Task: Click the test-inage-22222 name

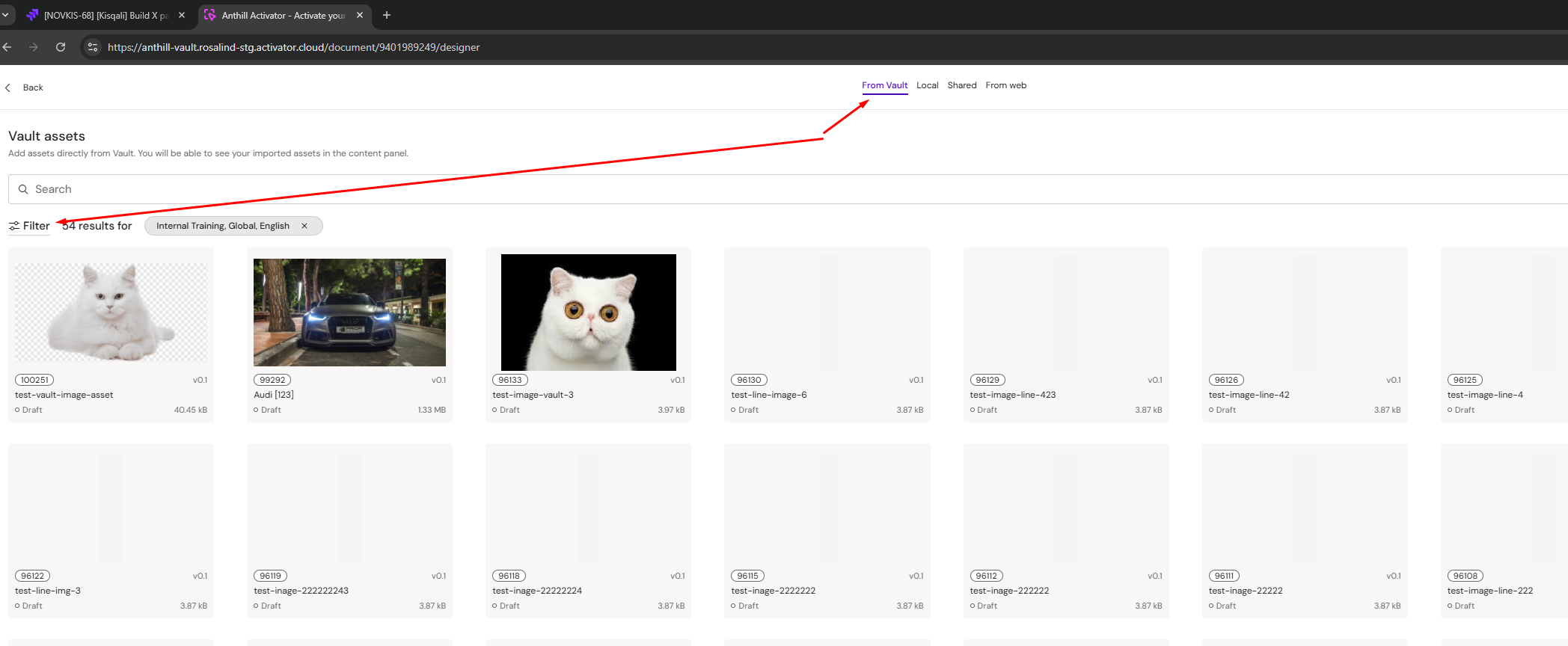Action: click(1246, 591)
